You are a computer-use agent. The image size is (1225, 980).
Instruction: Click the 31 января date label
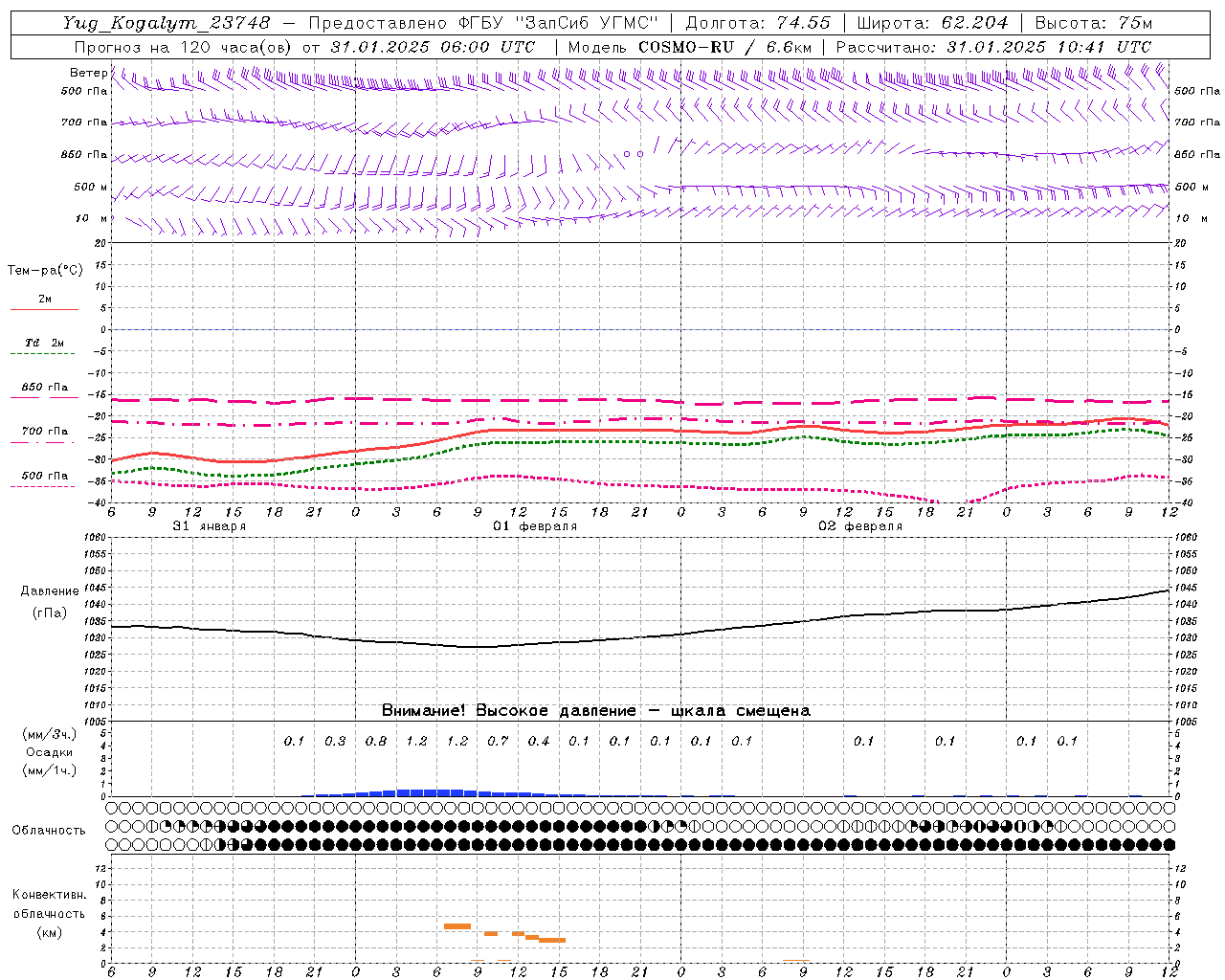tap(209, 526)
